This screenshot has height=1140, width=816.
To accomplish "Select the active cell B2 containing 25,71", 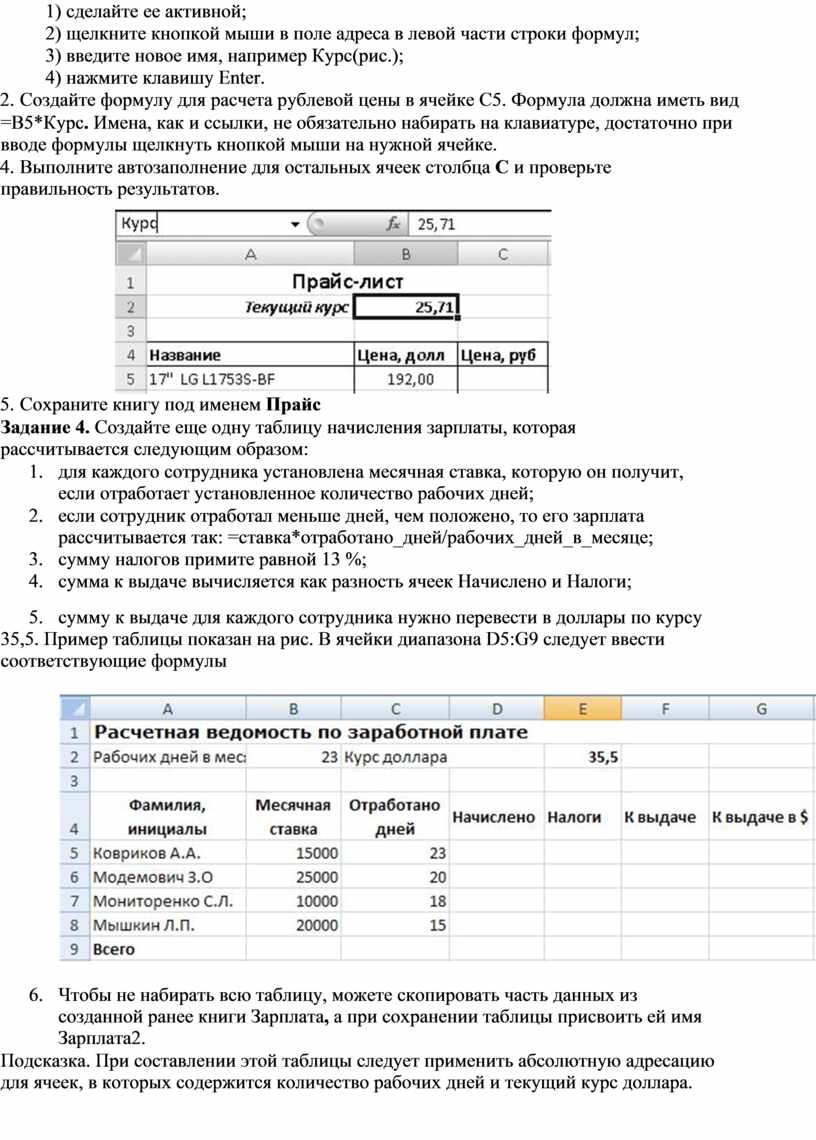I will (x=406, y=307).
